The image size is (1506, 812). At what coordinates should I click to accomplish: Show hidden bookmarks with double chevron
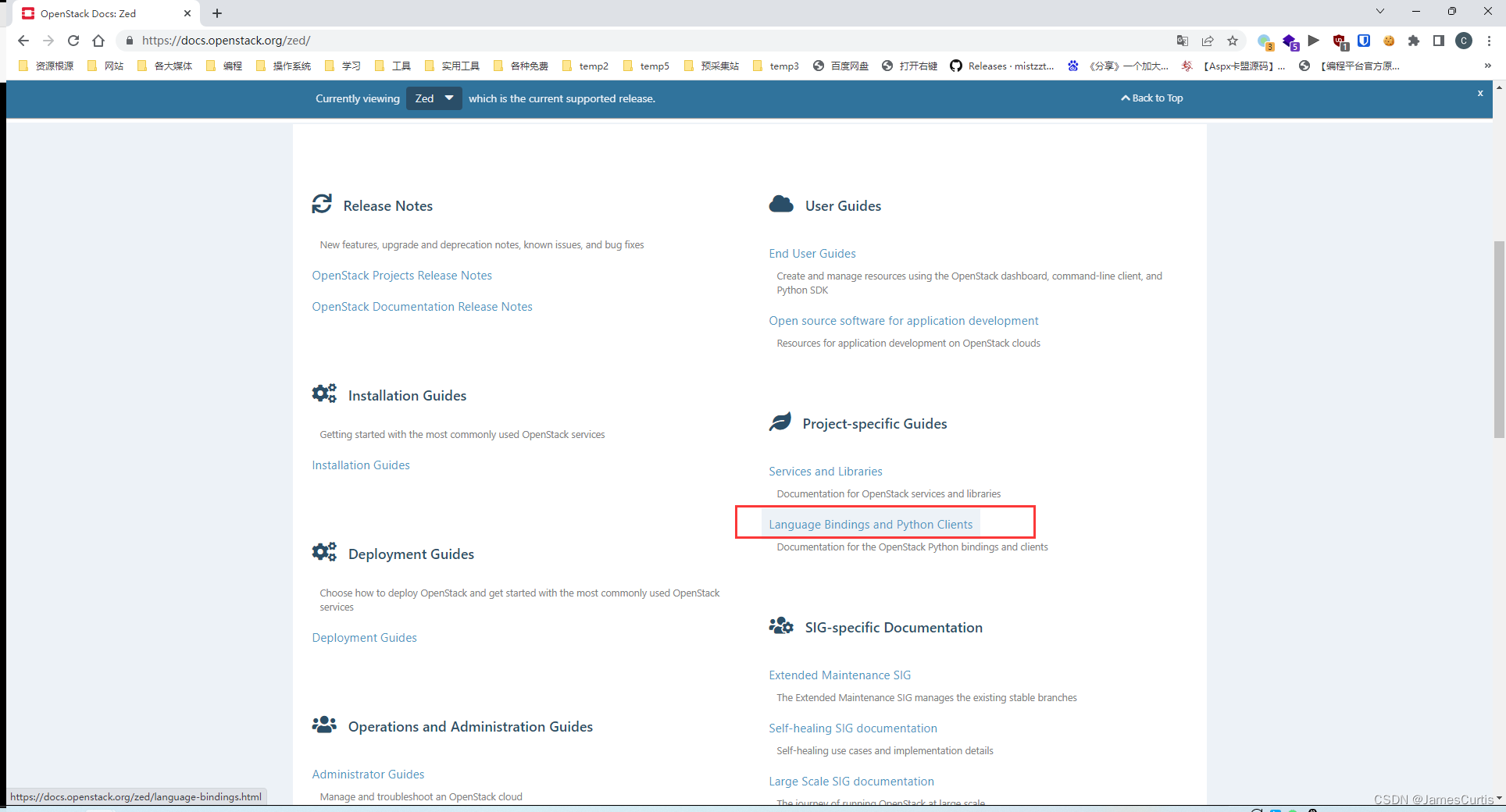pos(1488,66)
